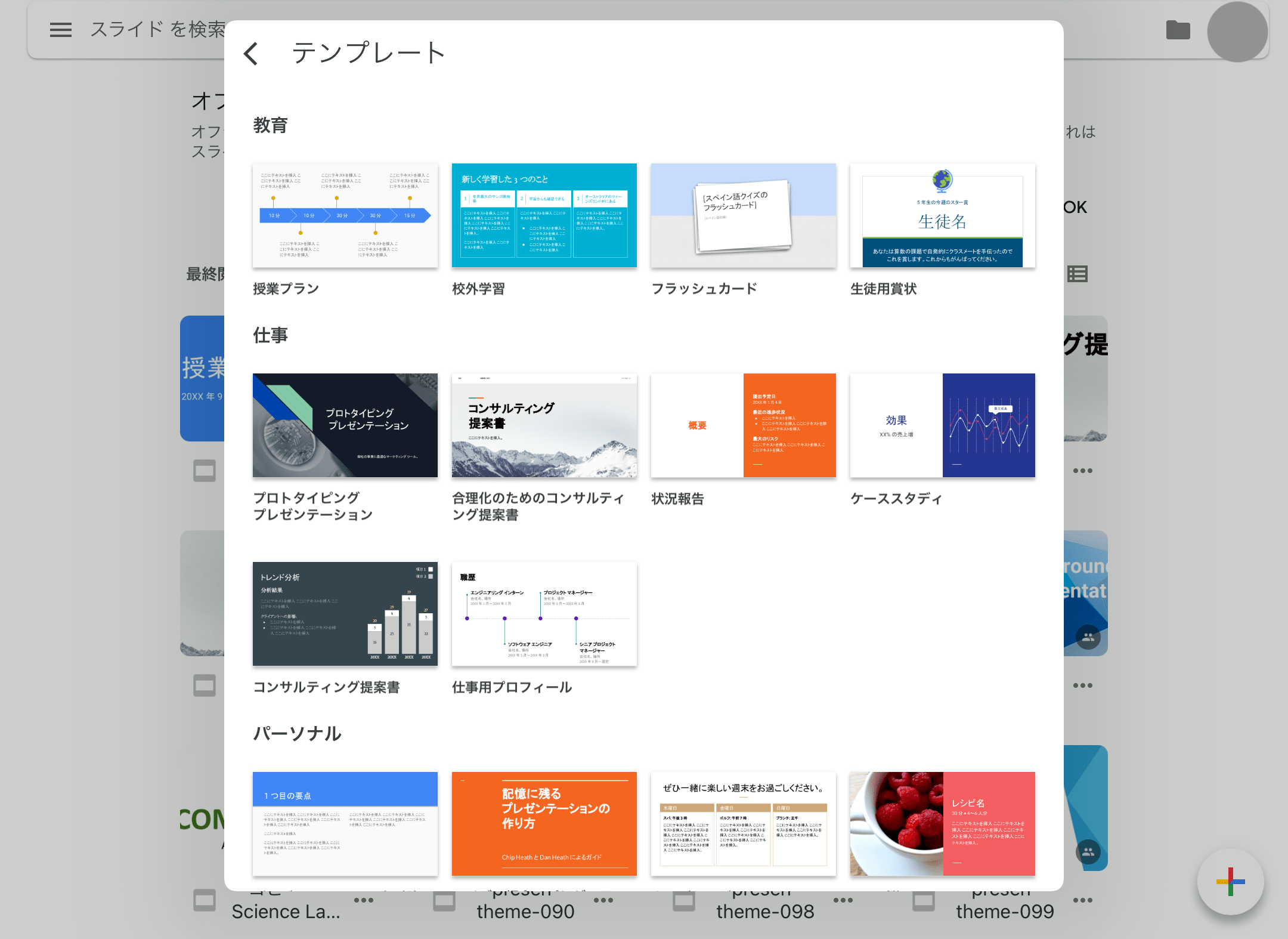1288x939 pixels.
Task: Click the 仕事用プロフィール label text
Action: (x=512, y=687)
